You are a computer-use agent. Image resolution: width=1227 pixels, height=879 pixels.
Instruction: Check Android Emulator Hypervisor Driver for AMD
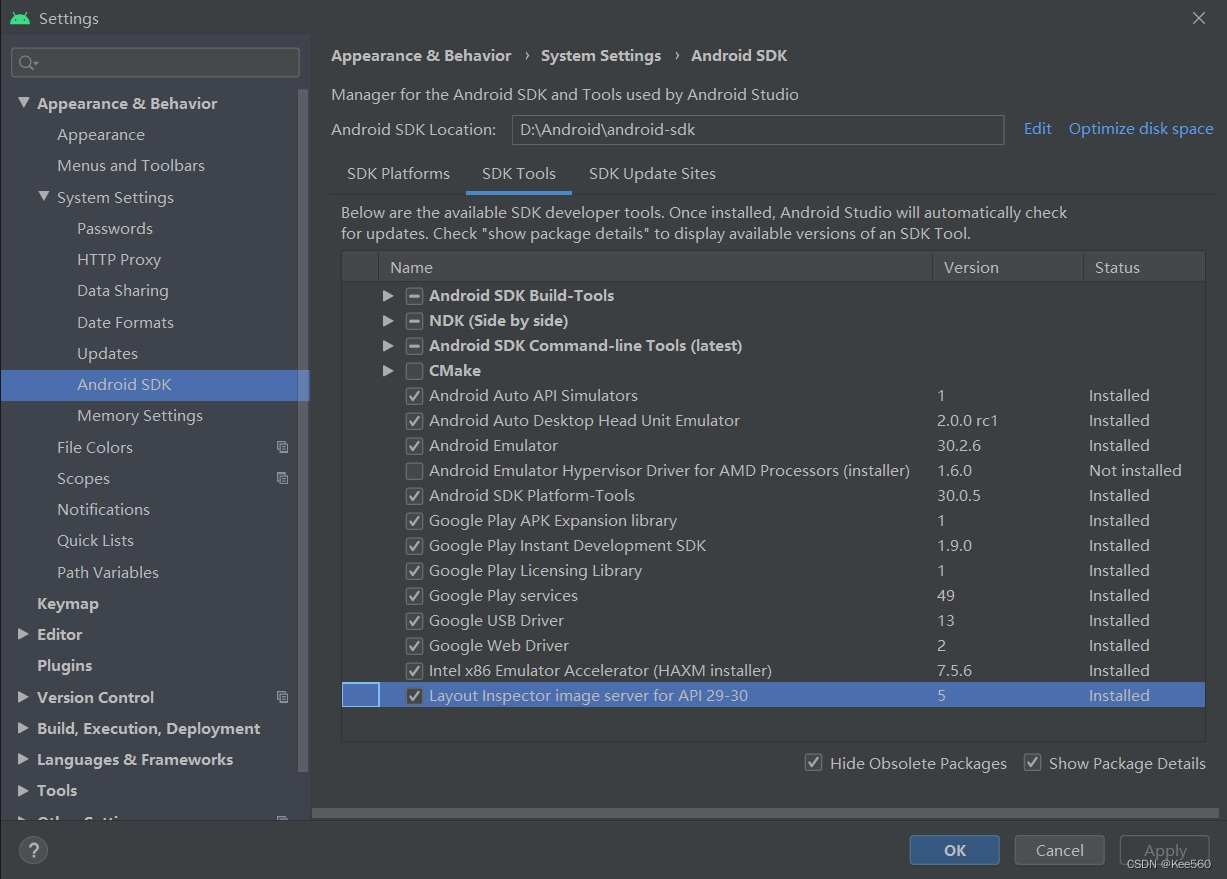pyautogui.click(x=414, y=471)
